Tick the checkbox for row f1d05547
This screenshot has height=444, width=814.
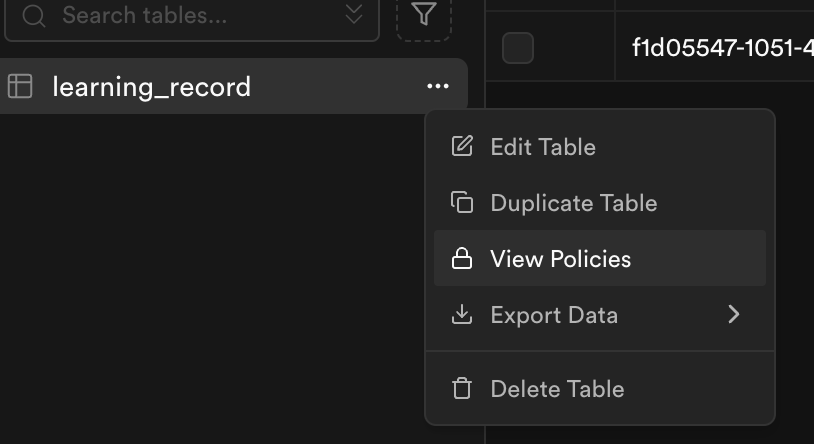518,47
